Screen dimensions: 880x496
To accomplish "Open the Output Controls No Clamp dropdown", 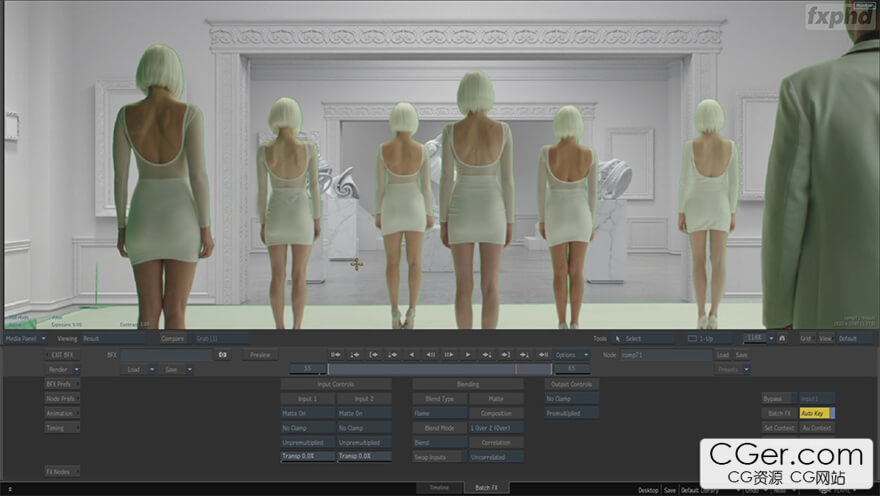I will tap(571, 398).
